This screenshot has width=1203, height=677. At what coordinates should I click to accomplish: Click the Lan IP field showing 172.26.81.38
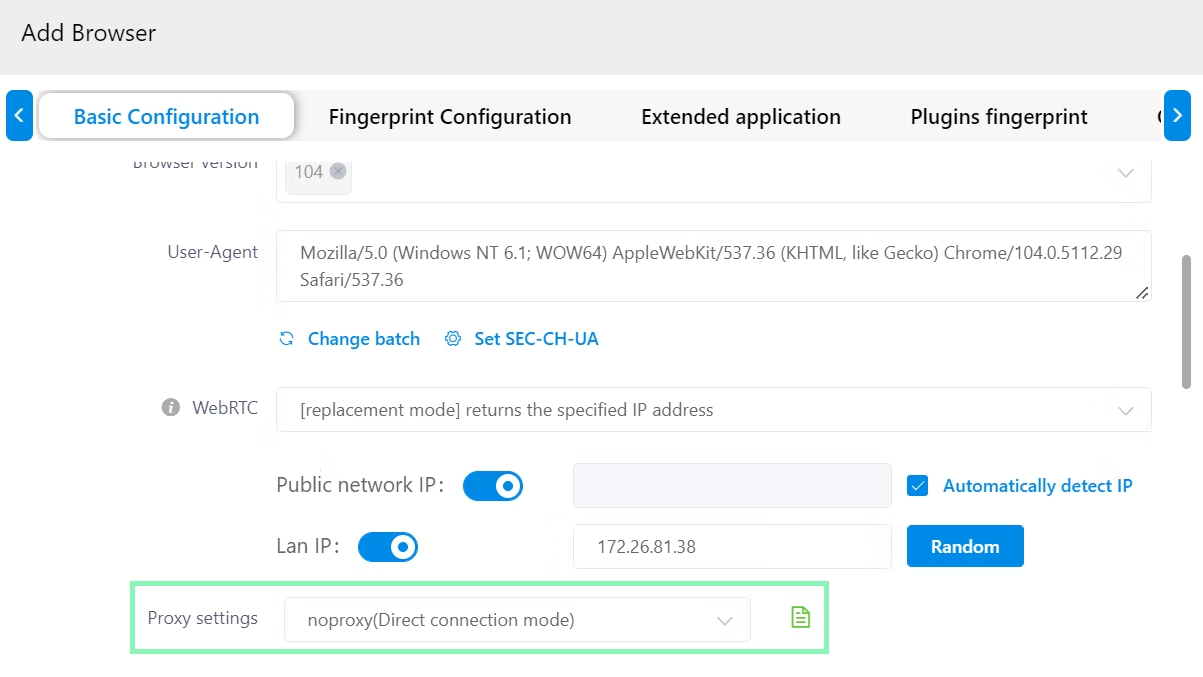pyautogui.click(x=732, y=547)
